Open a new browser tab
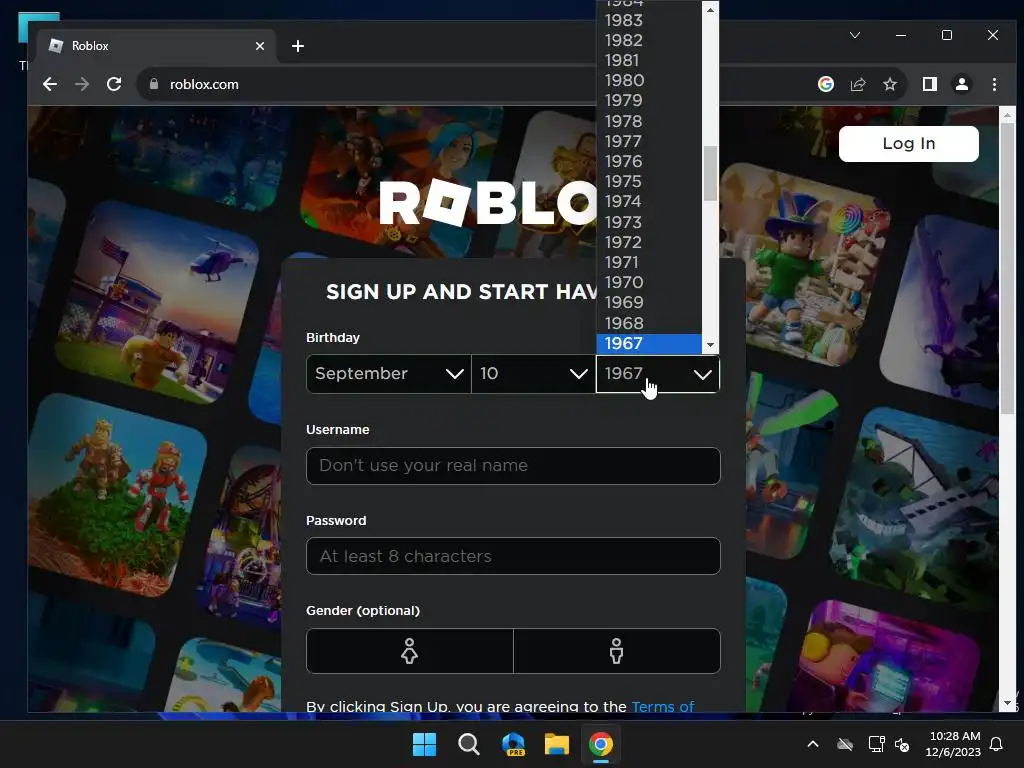Viewport: 1024px width, 768px height. click(x=298, y=46)
